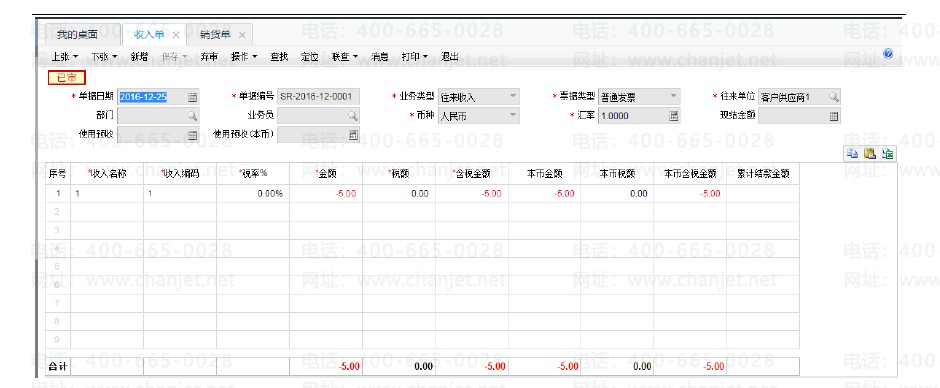Screen dimensions: 940x388
Task: Click the 本币税额 column header
Action: [617, 173]
